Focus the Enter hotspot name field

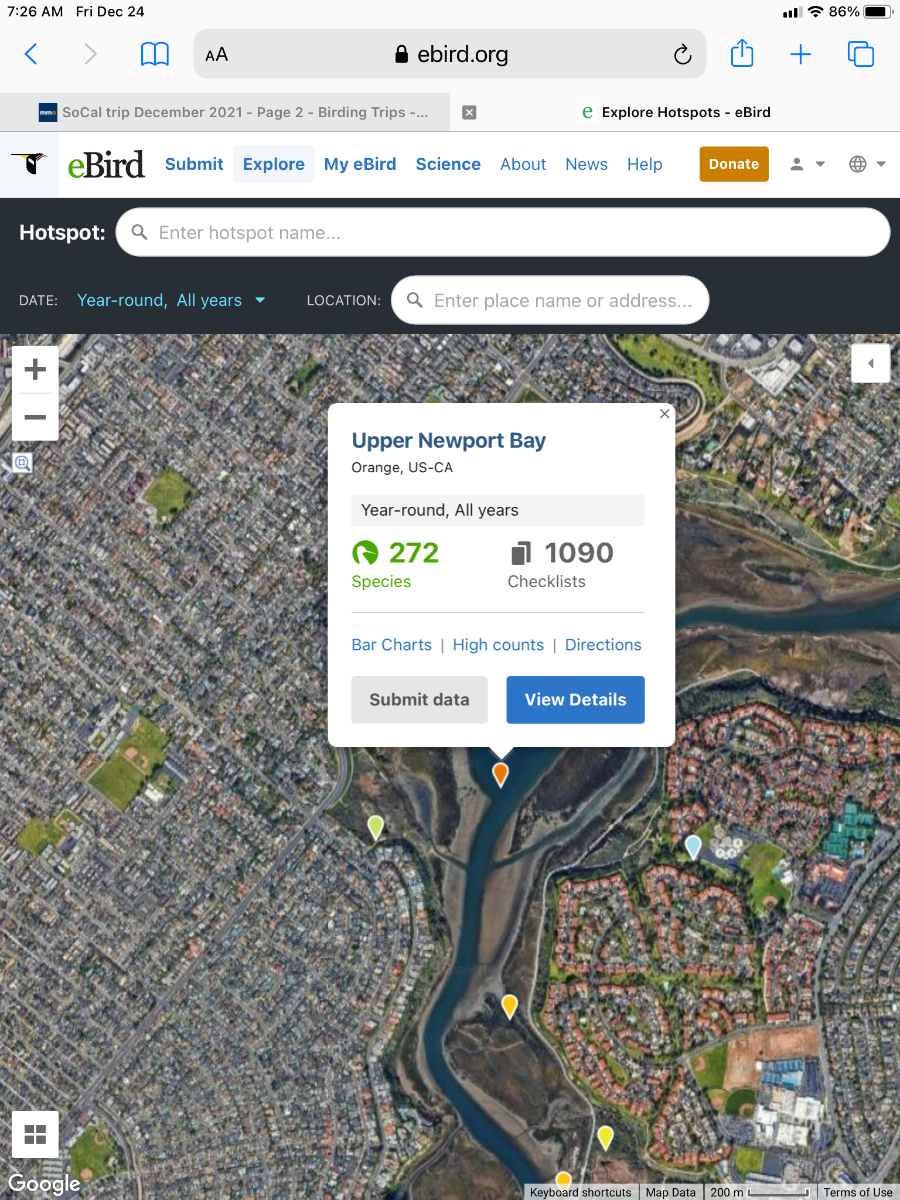tap(503, 233)
